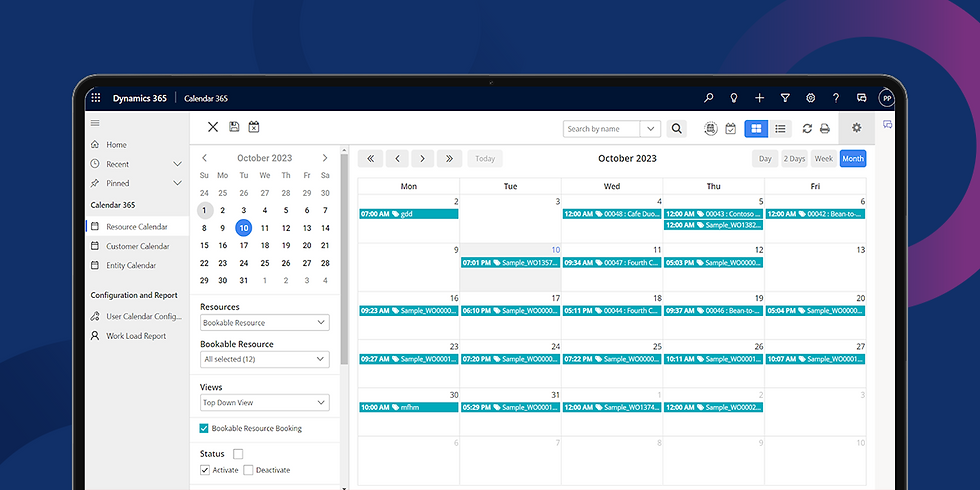980x490 pixels.
Task: Select October 1 in mini calendar
Action: pos(204,211)
